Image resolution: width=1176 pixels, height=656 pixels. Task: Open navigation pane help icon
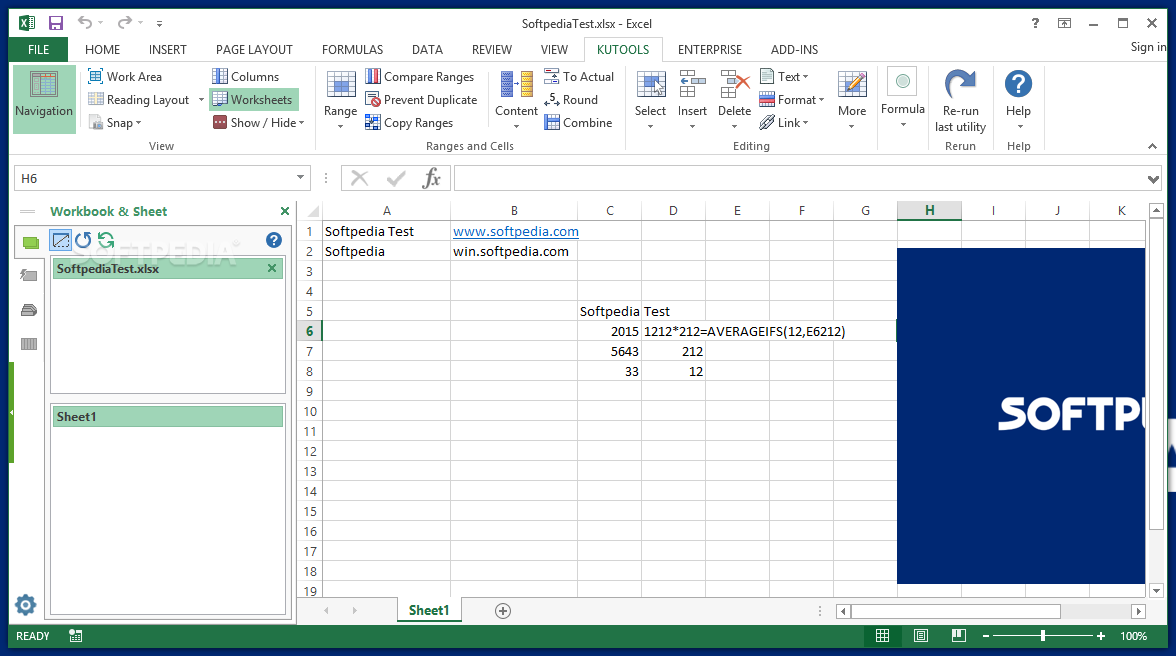274,240
